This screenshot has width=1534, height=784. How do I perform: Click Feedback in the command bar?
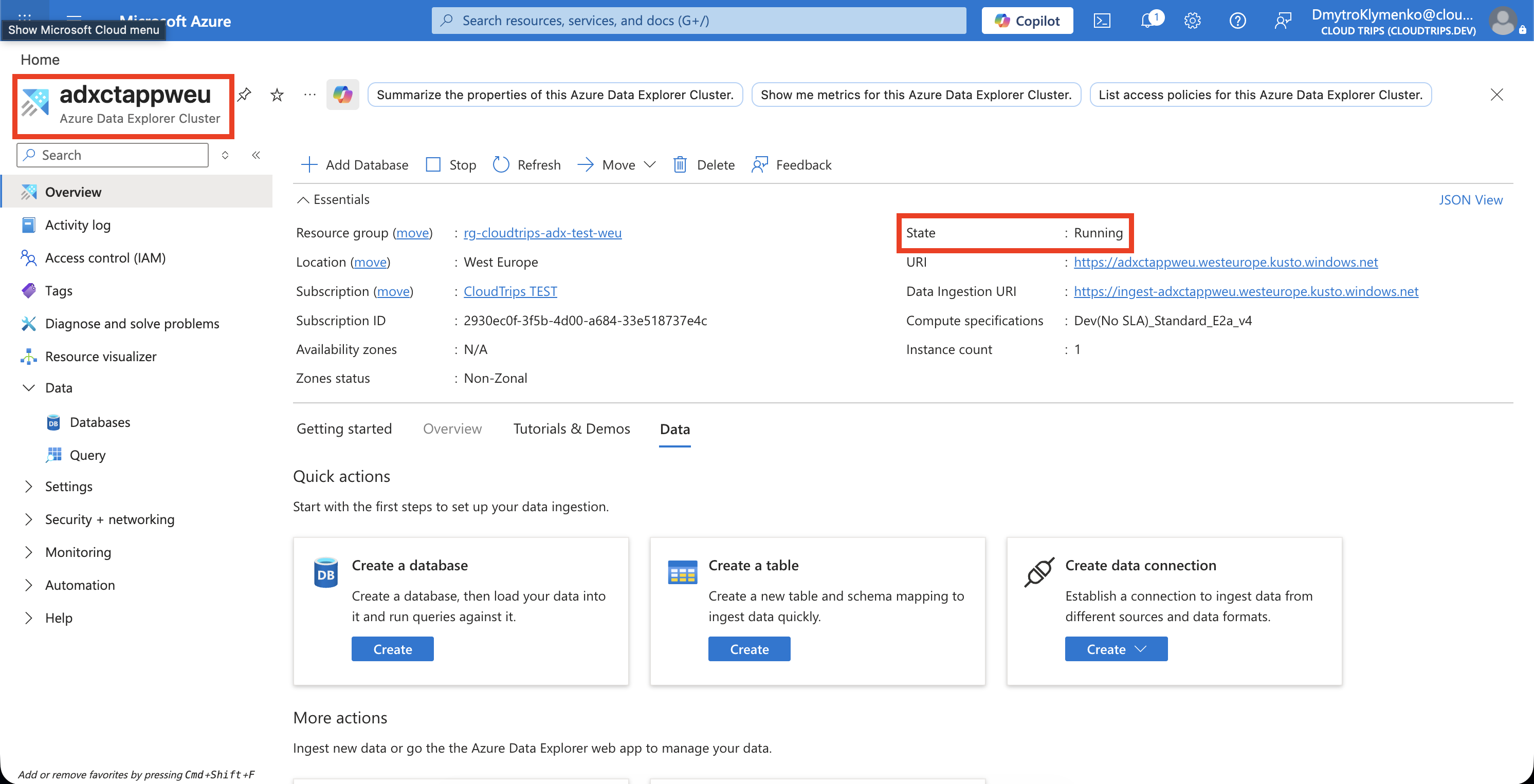tap(791, 165)
